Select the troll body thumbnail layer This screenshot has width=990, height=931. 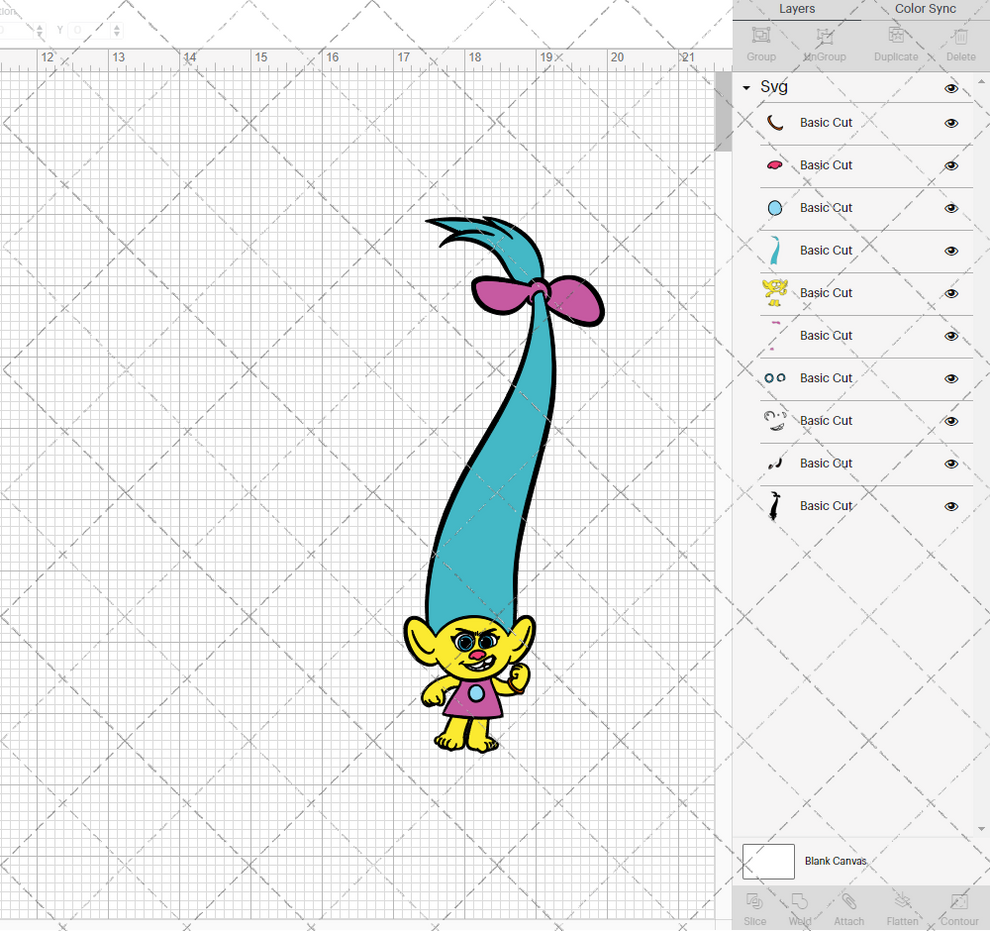[773, 292]
